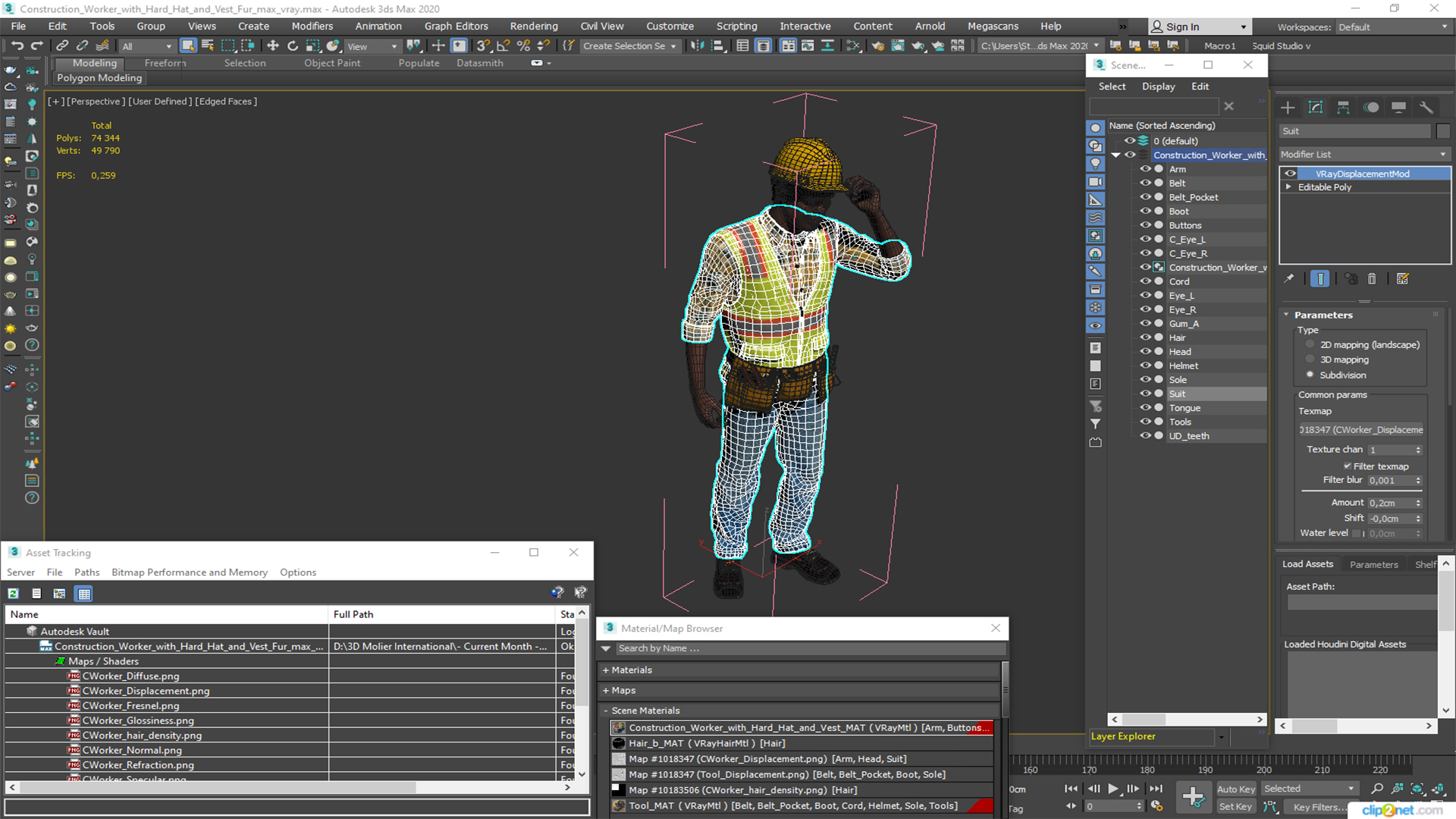Hide the Boot object via eye icon

[1145, 211]
